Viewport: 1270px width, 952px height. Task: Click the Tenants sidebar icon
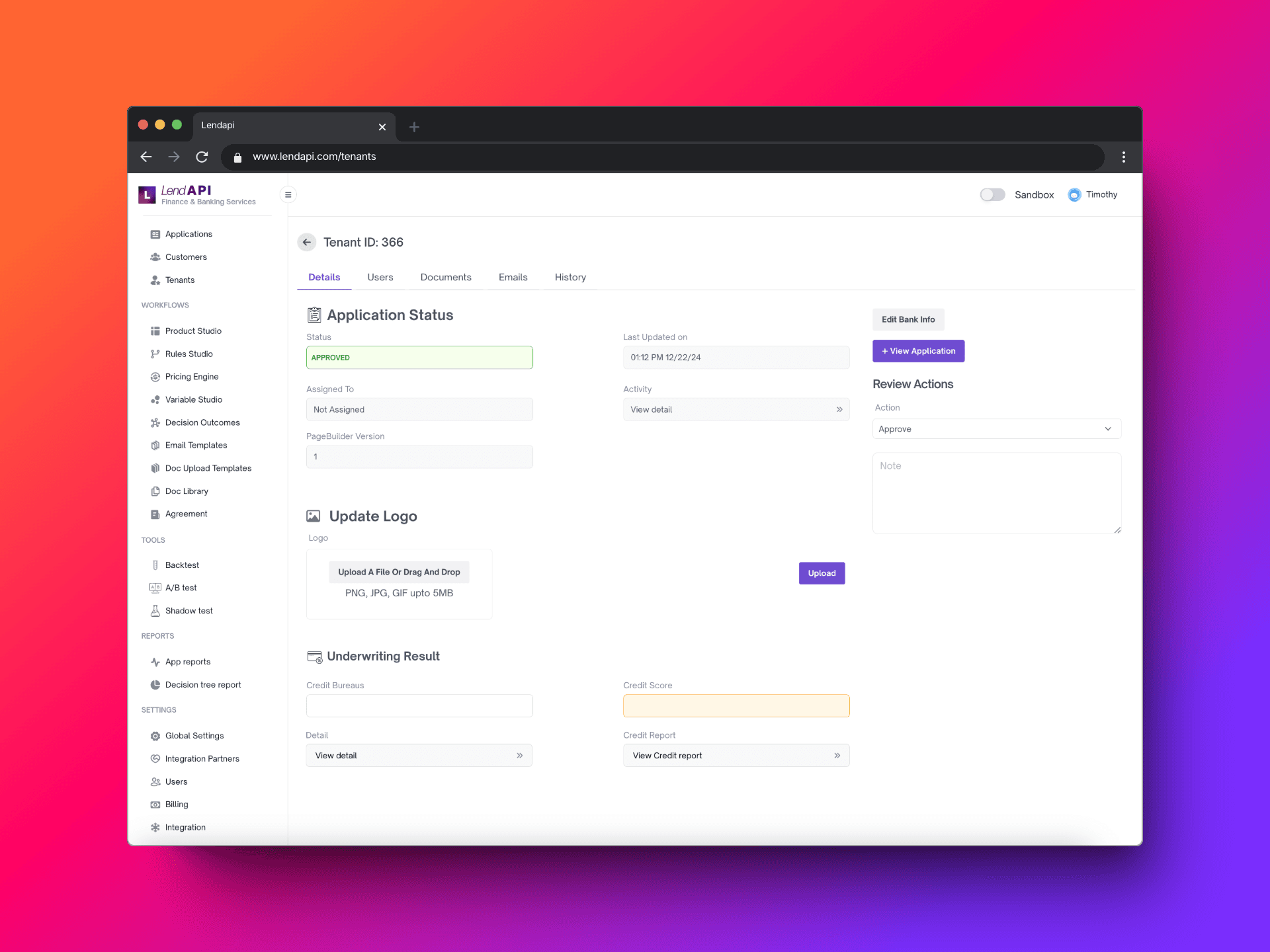click(155, 280)
